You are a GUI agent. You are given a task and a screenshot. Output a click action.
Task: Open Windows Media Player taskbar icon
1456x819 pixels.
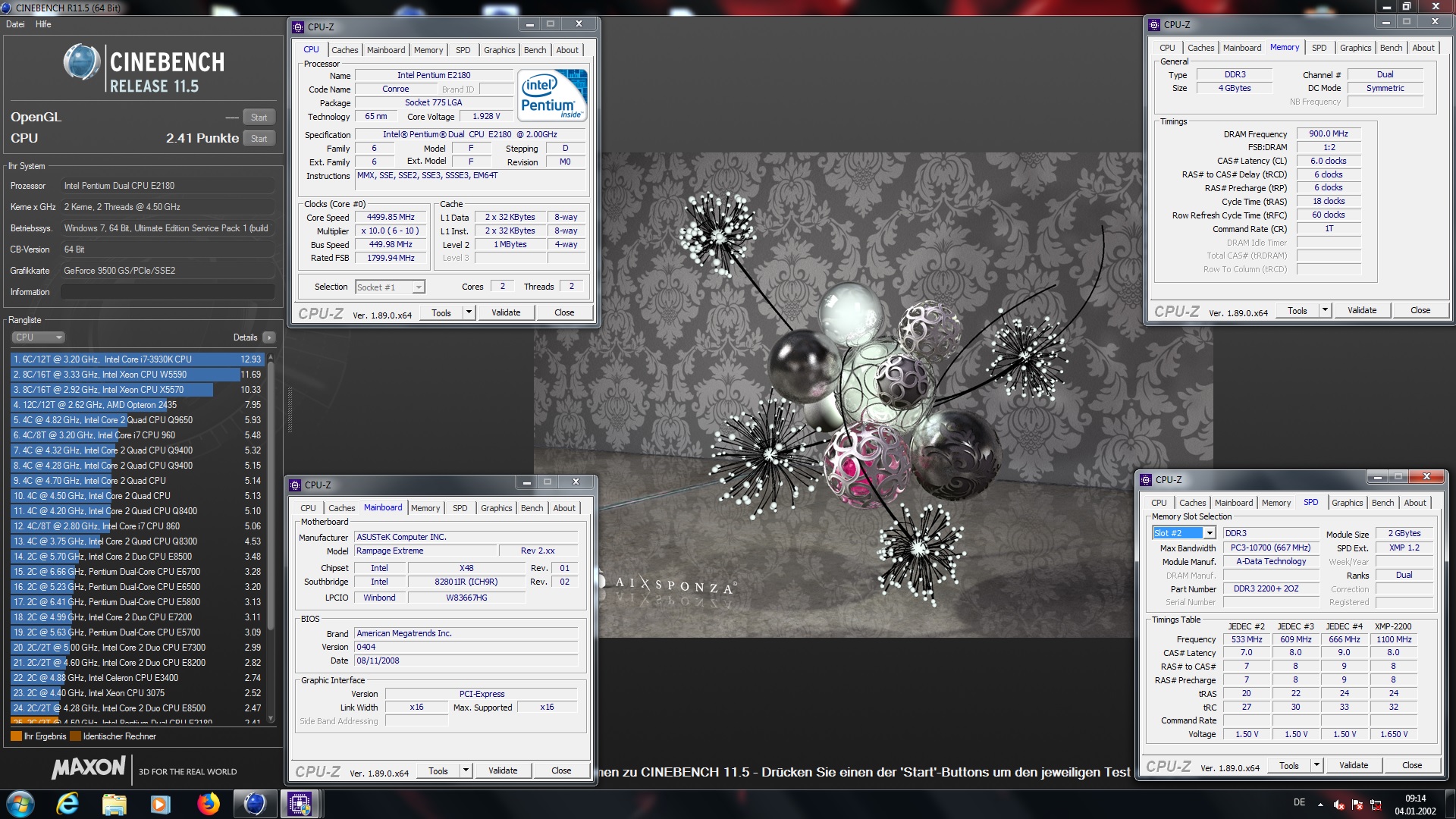coord(161,804)
